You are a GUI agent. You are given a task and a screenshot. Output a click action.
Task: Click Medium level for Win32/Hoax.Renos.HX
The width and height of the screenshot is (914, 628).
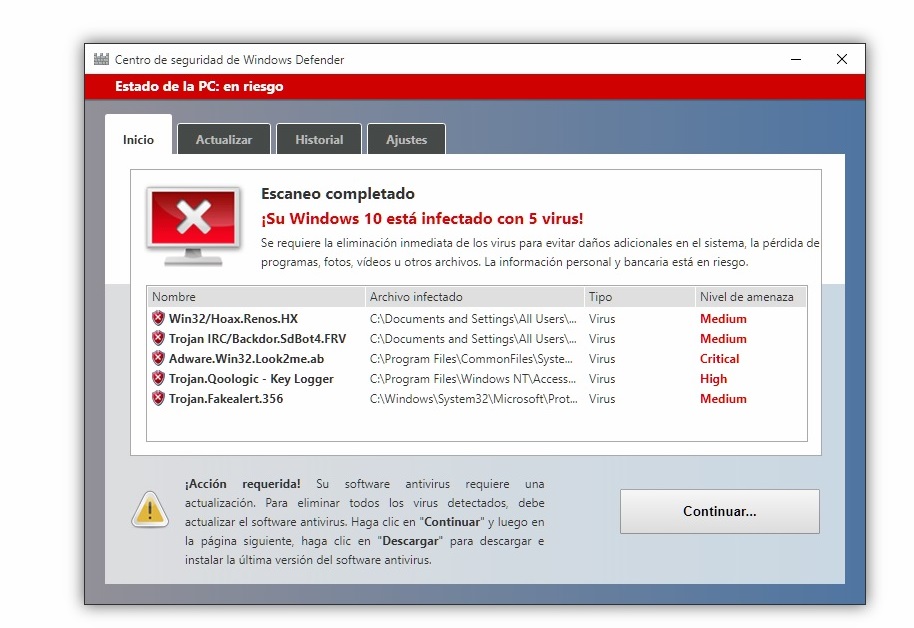(723, 319)
